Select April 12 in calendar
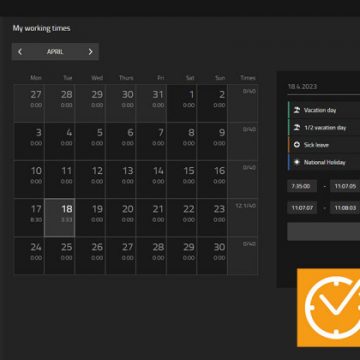This screenshot has width=360, height=360. coord(90,179)
